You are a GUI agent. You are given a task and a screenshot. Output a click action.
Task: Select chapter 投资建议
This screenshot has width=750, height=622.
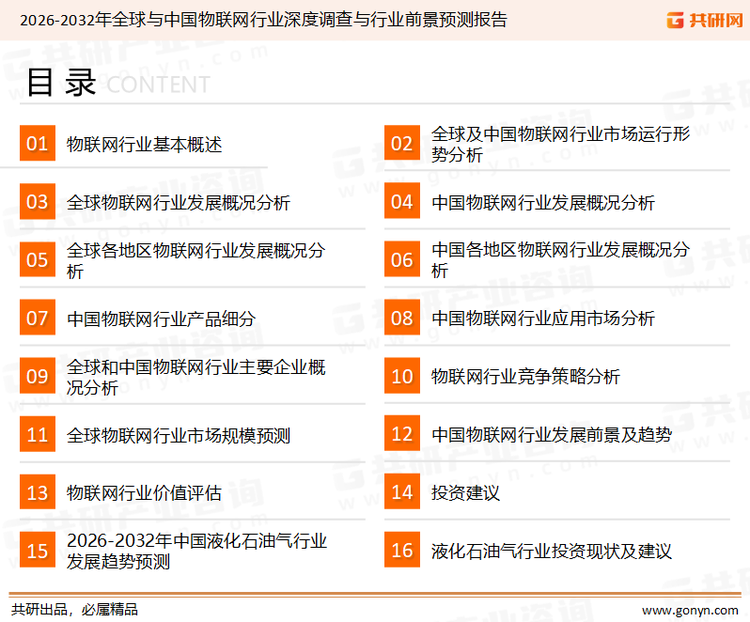pos(465,493)
